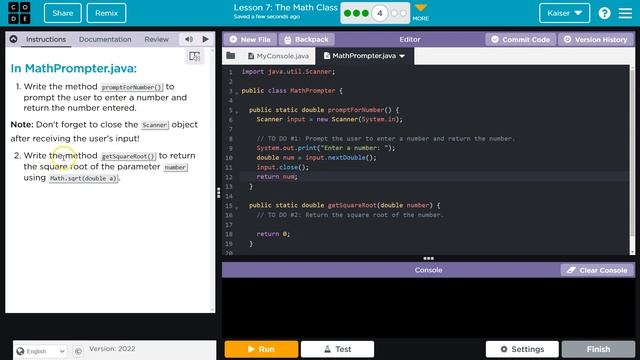Mute the instructions audio via speaker icon

(189, 39)
